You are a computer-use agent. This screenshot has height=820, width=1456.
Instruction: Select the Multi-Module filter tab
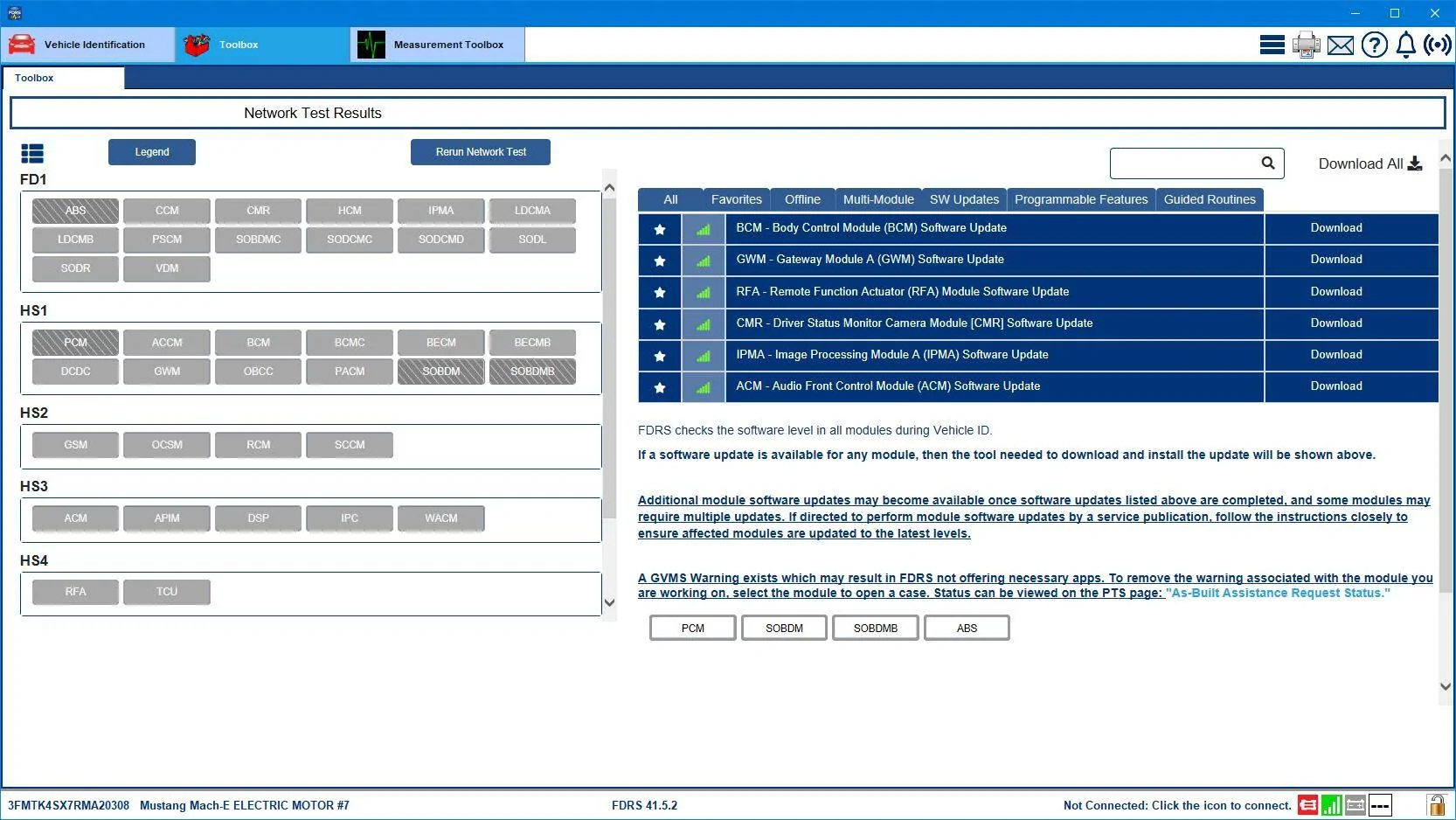pos(878,199)
